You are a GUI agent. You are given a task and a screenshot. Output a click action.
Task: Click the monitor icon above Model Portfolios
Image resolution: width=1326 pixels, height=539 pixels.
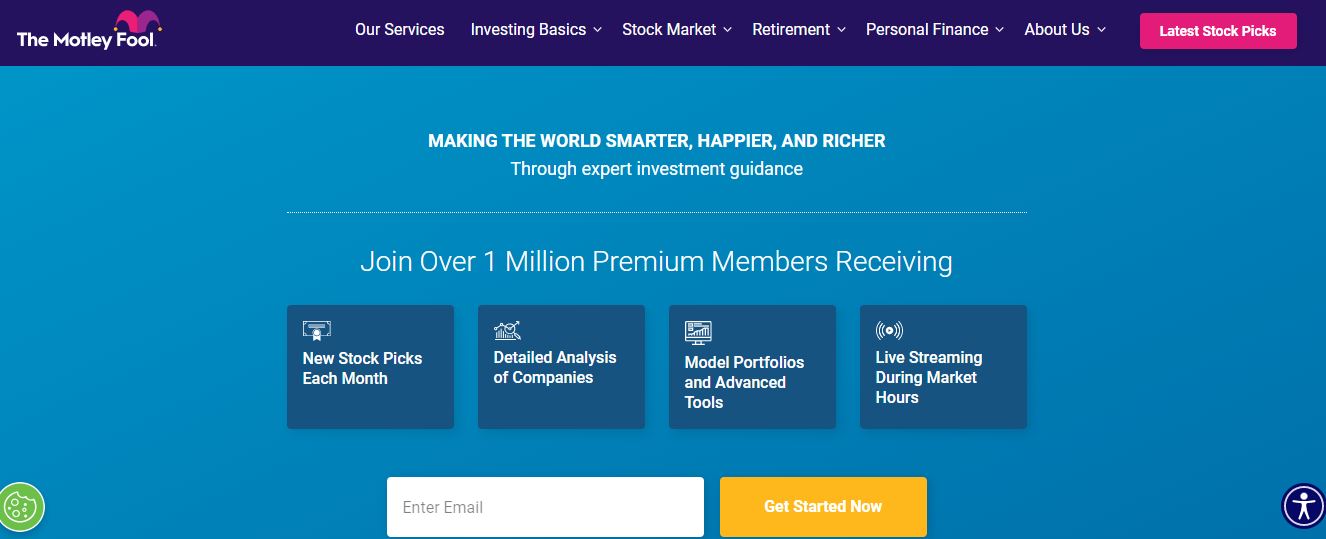click(698, 332)
